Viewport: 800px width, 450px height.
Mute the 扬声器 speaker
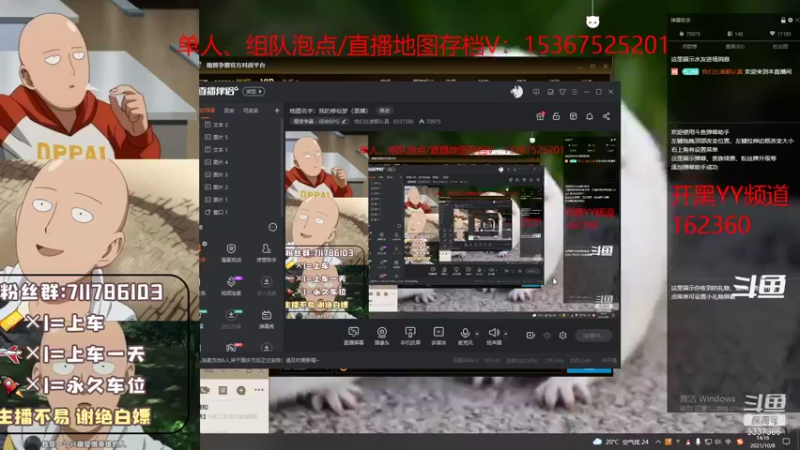click(x=493, y=335)
